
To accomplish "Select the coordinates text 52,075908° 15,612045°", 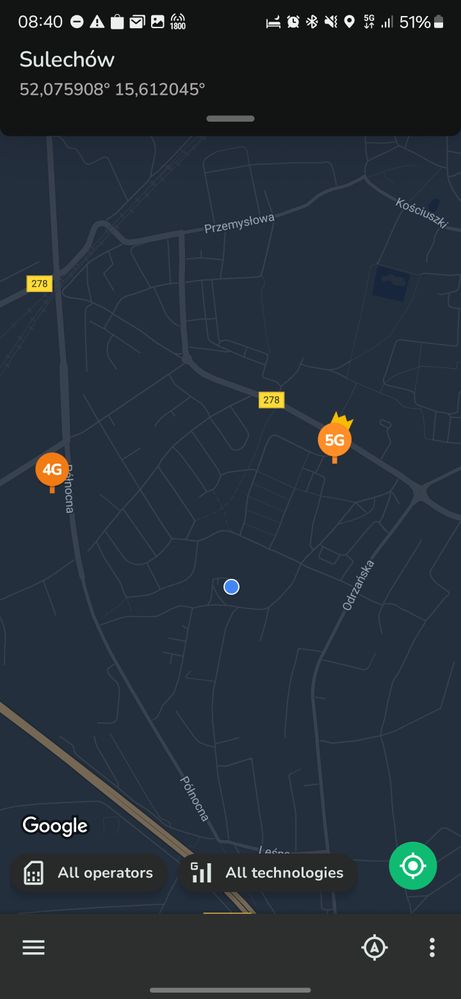I will (x=112, y=89).
